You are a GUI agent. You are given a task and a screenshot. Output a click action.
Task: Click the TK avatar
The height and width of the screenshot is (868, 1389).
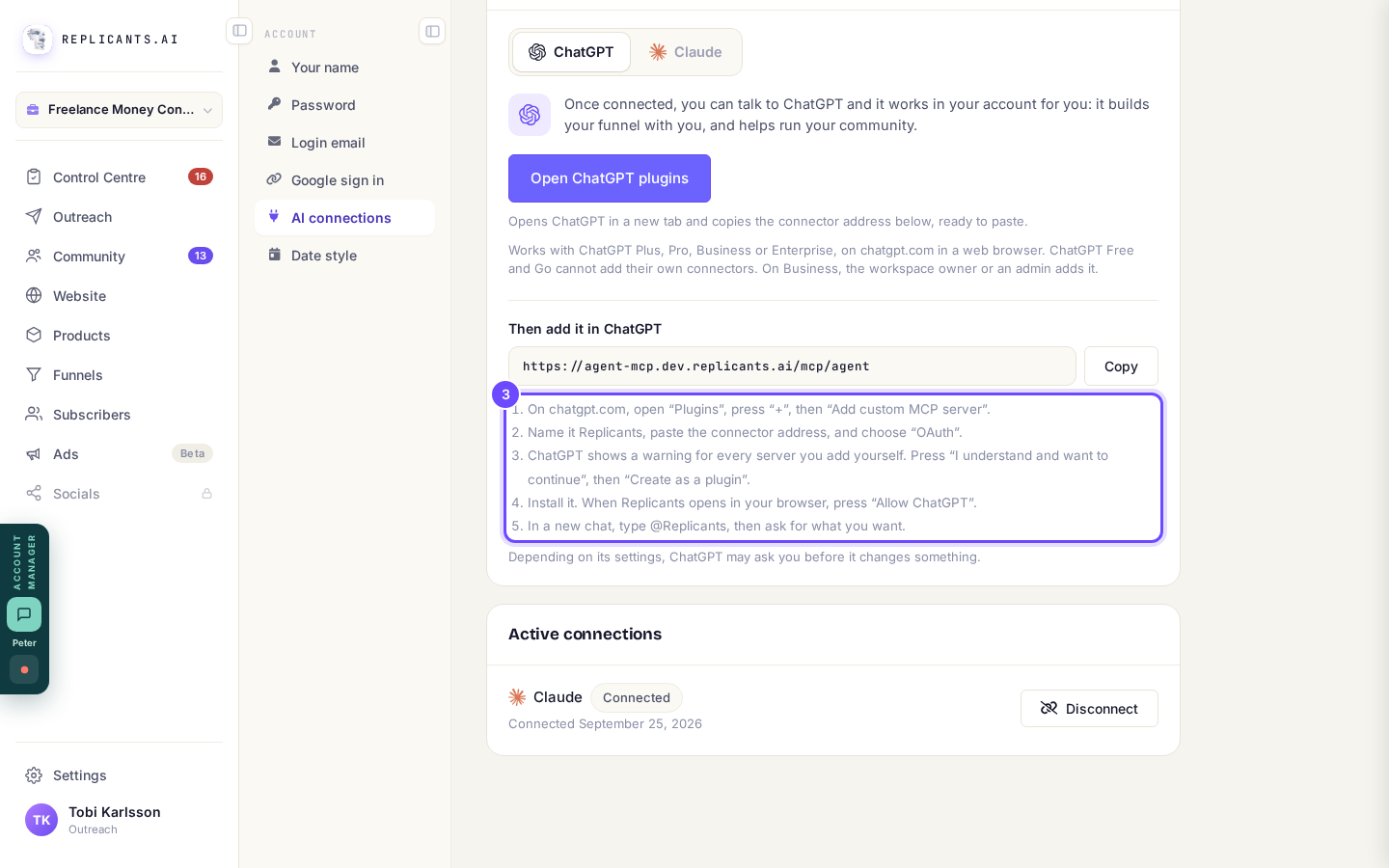click(41, 820)
